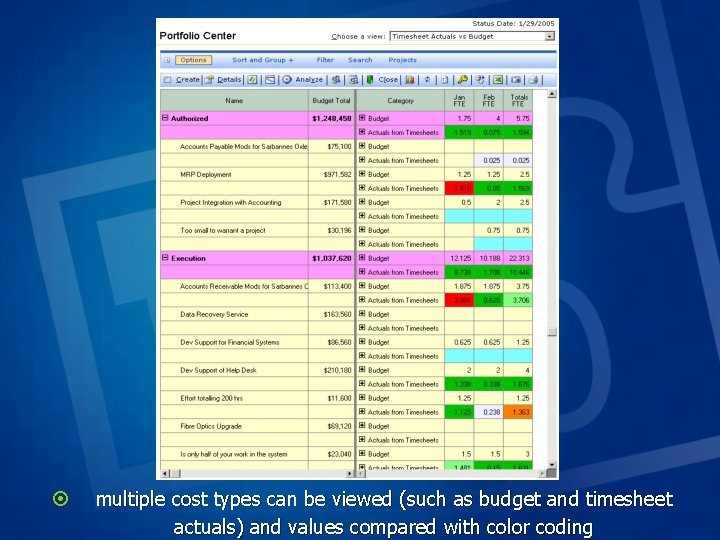Collapse the Execution group
The image size is (720, 540).
click(165, 258)
